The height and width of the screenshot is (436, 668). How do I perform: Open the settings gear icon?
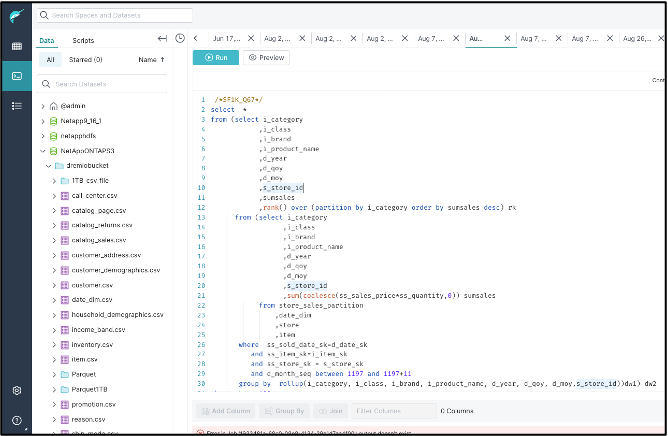point(16,391)
